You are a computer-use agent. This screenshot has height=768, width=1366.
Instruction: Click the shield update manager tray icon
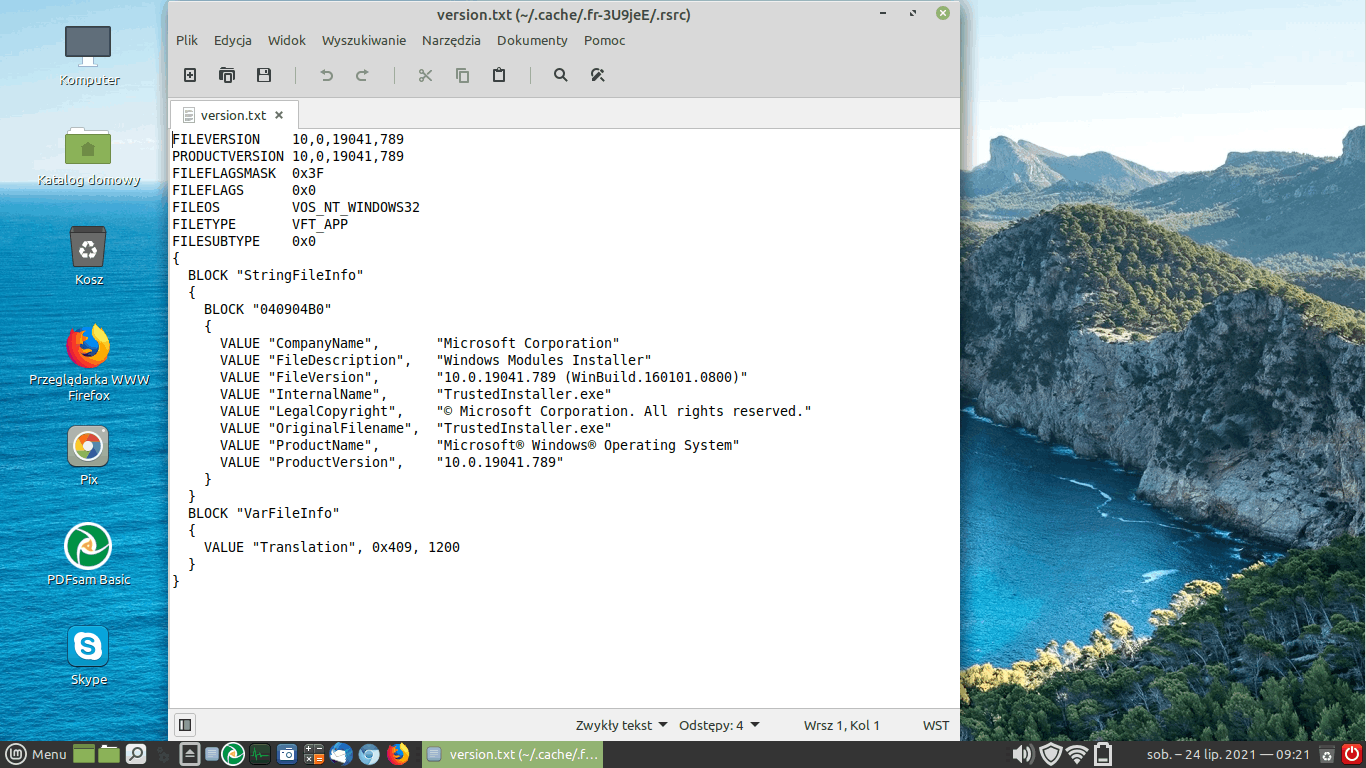[x=1050, y=754]
